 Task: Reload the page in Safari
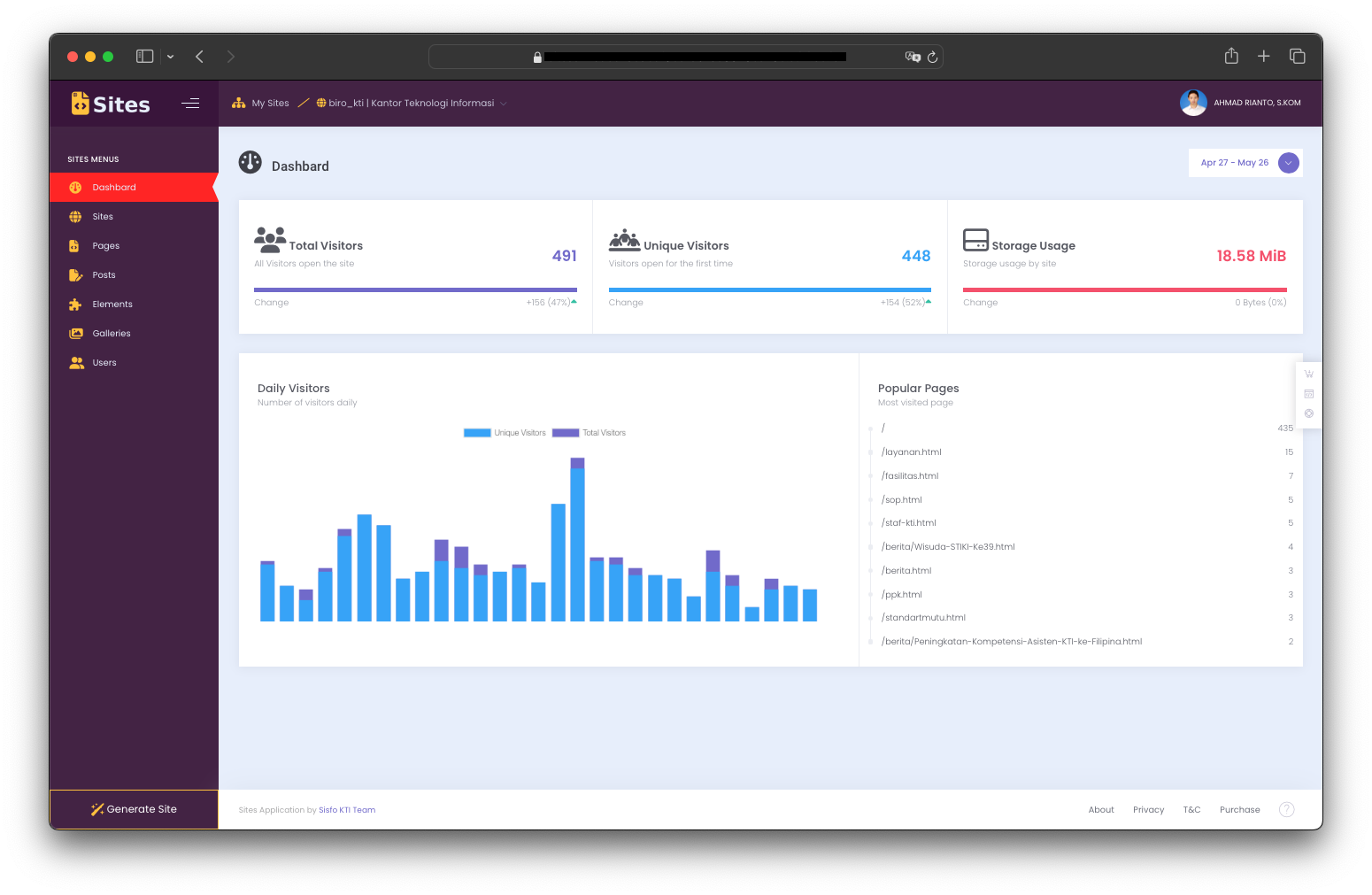coord(932,57)
